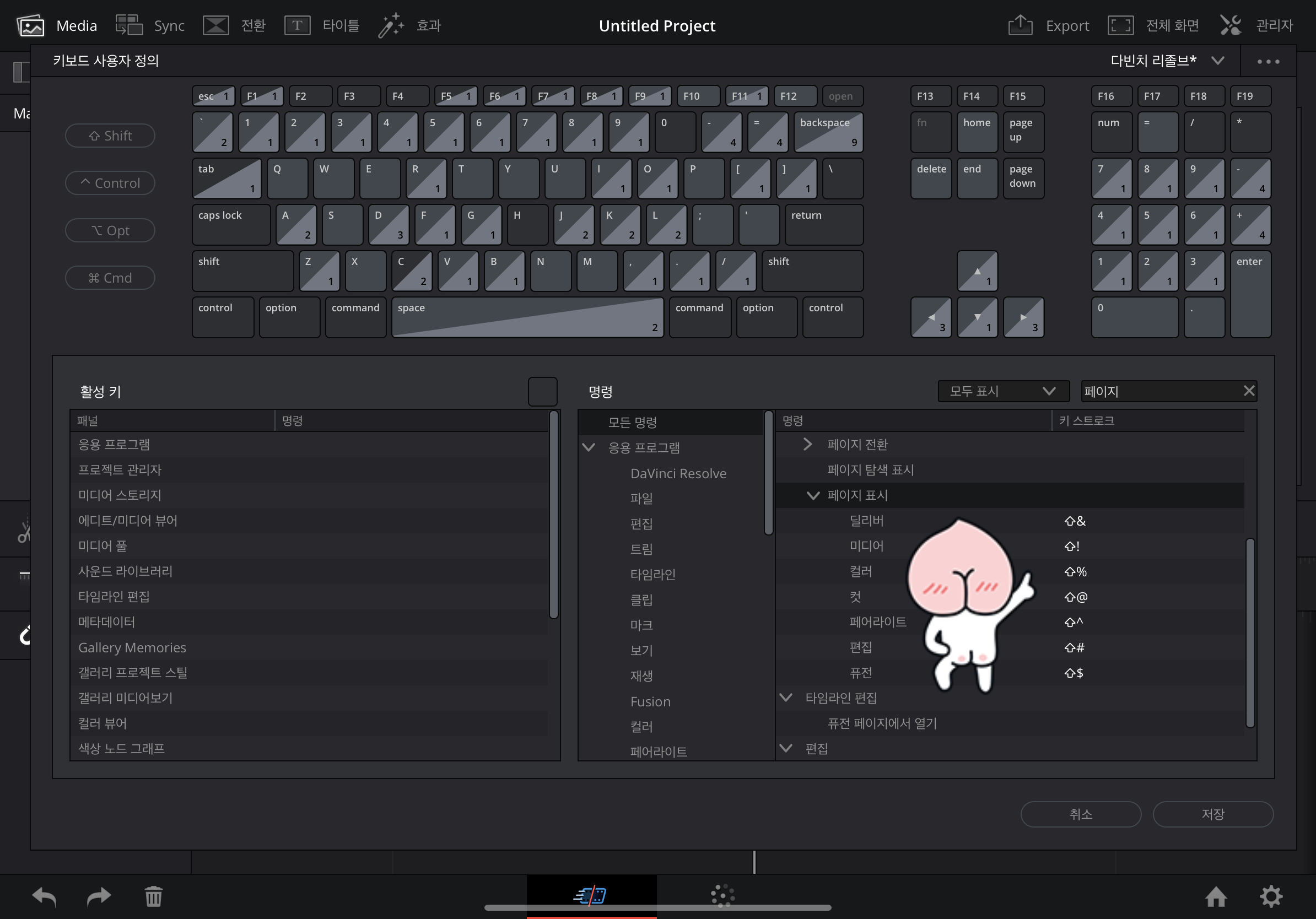Click the trash delete icon

point(154,896)
